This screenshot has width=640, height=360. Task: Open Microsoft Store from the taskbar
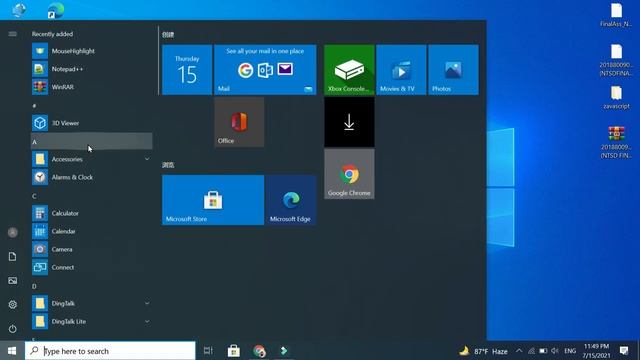tap(233, 351)
